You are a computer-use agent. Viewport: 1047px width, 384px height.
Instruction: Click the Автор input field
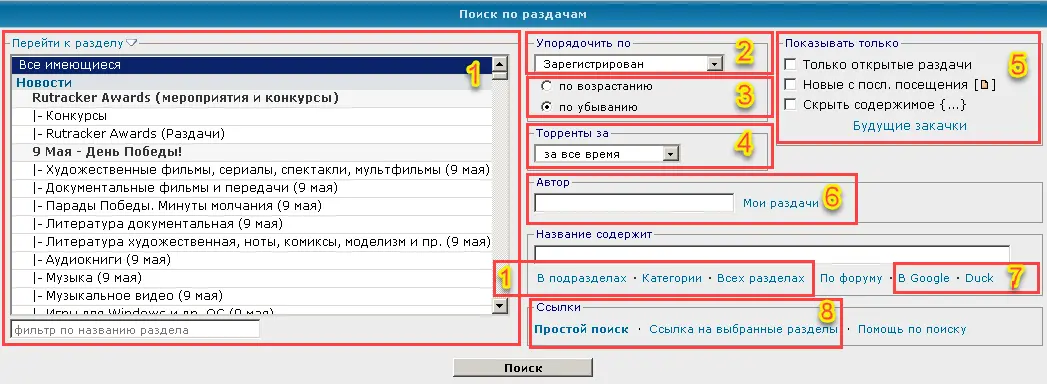tap(634, 203)
